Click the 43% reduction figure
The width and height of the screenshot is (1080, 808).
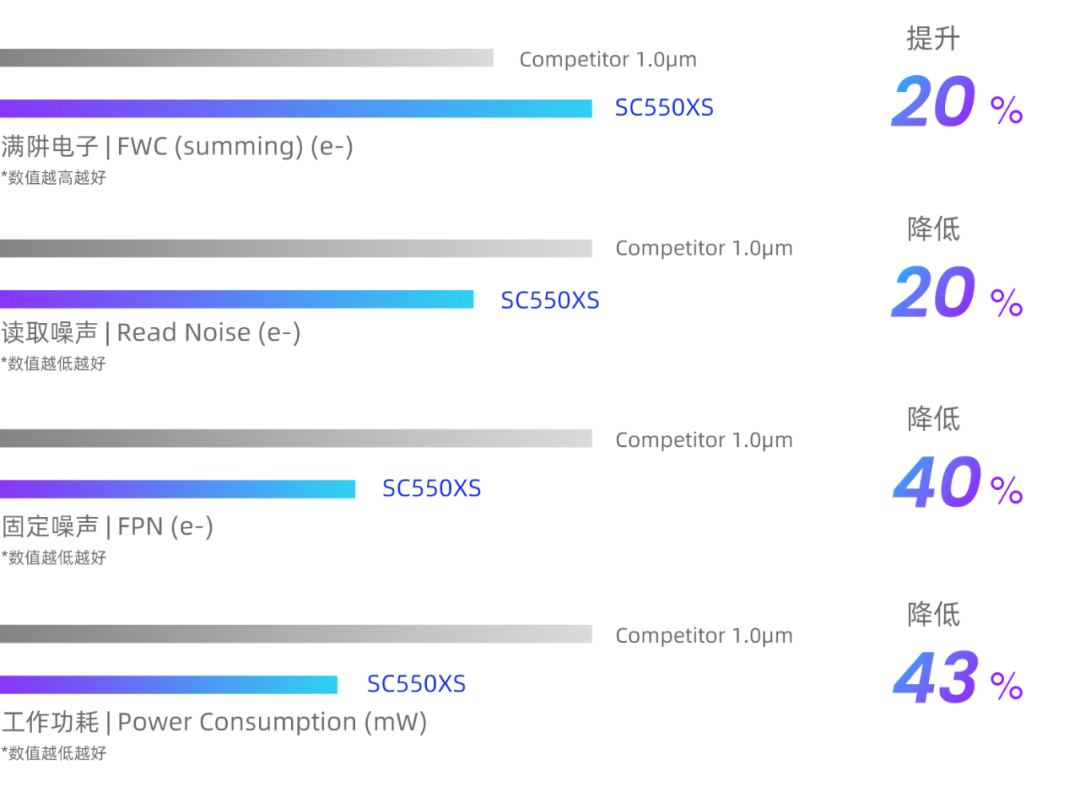coord(957,678)
